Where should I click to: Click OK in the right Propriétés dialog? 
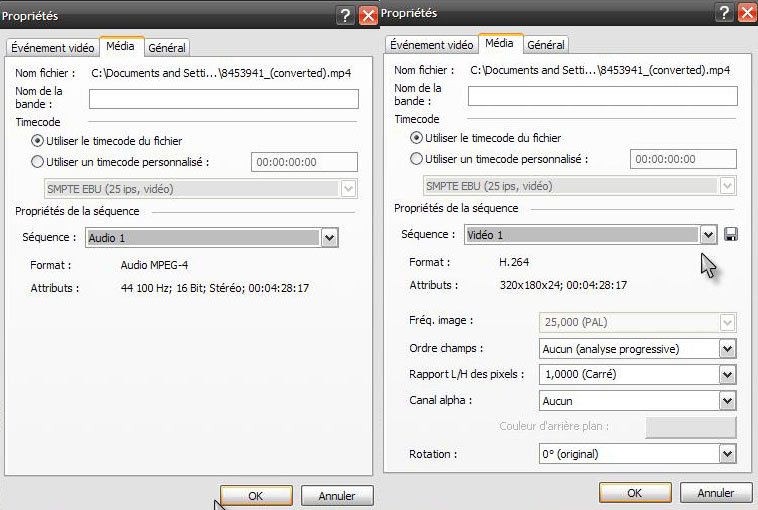[x=635, y=493]
